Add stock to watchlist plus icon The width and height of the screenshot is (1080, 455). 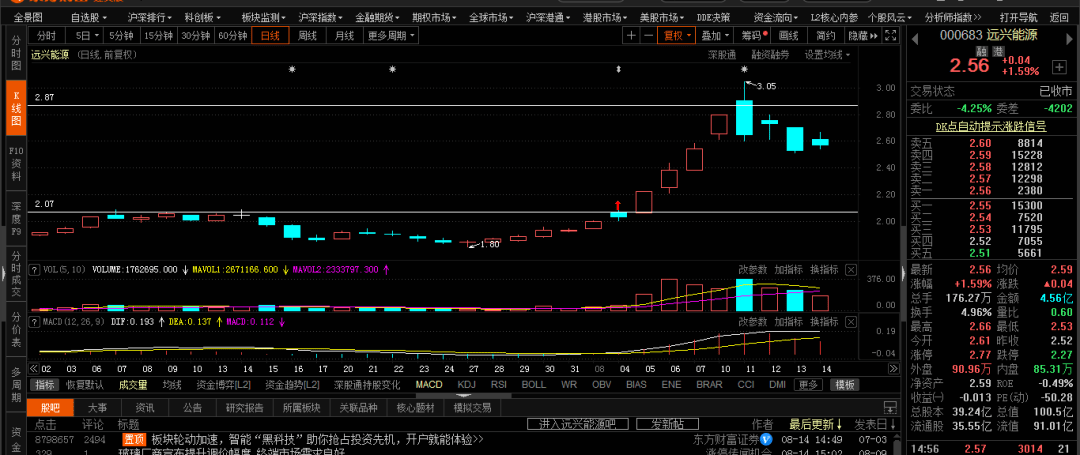click(1056, 68)
